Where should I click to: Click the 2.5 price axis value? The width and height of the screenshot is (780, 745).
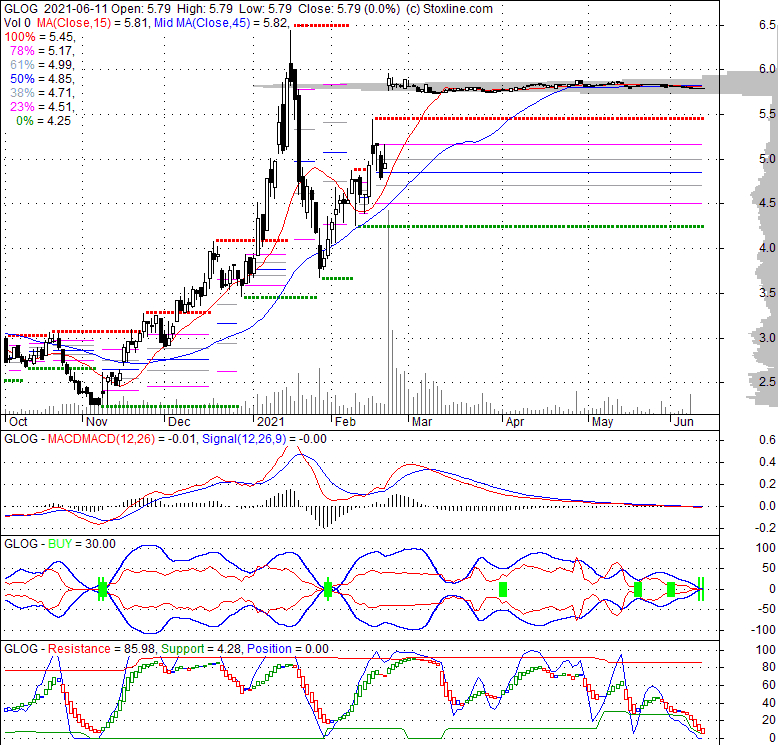[x=767, y=381]
